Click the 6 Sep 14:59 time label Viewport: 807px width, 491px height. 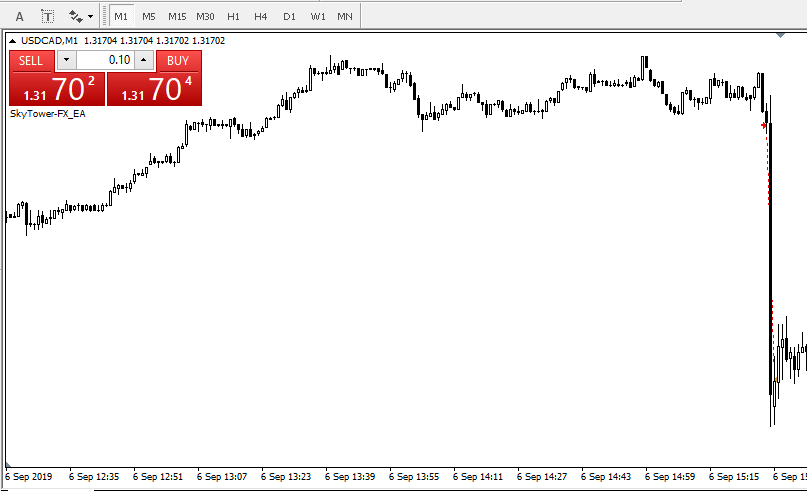(670, 477)
